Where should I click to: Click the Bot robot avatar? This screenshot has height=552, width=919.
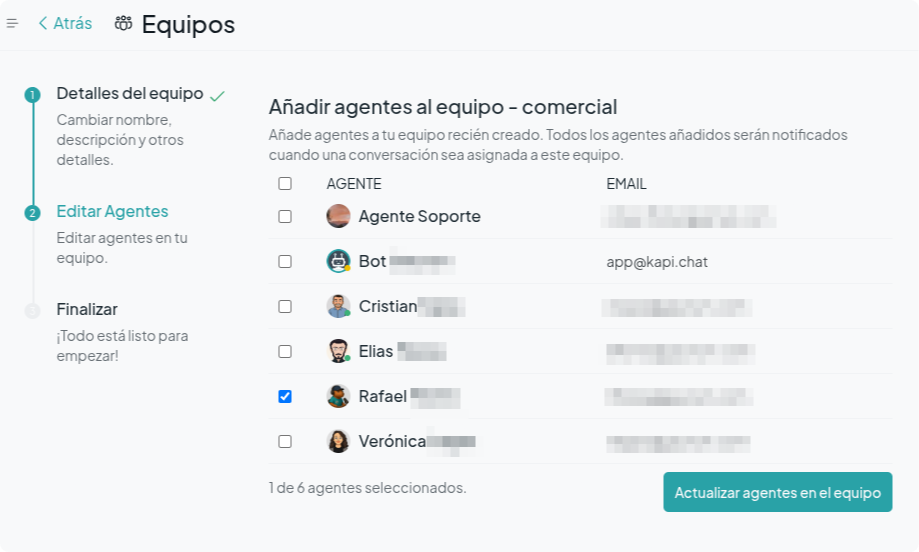coord(338,261)
